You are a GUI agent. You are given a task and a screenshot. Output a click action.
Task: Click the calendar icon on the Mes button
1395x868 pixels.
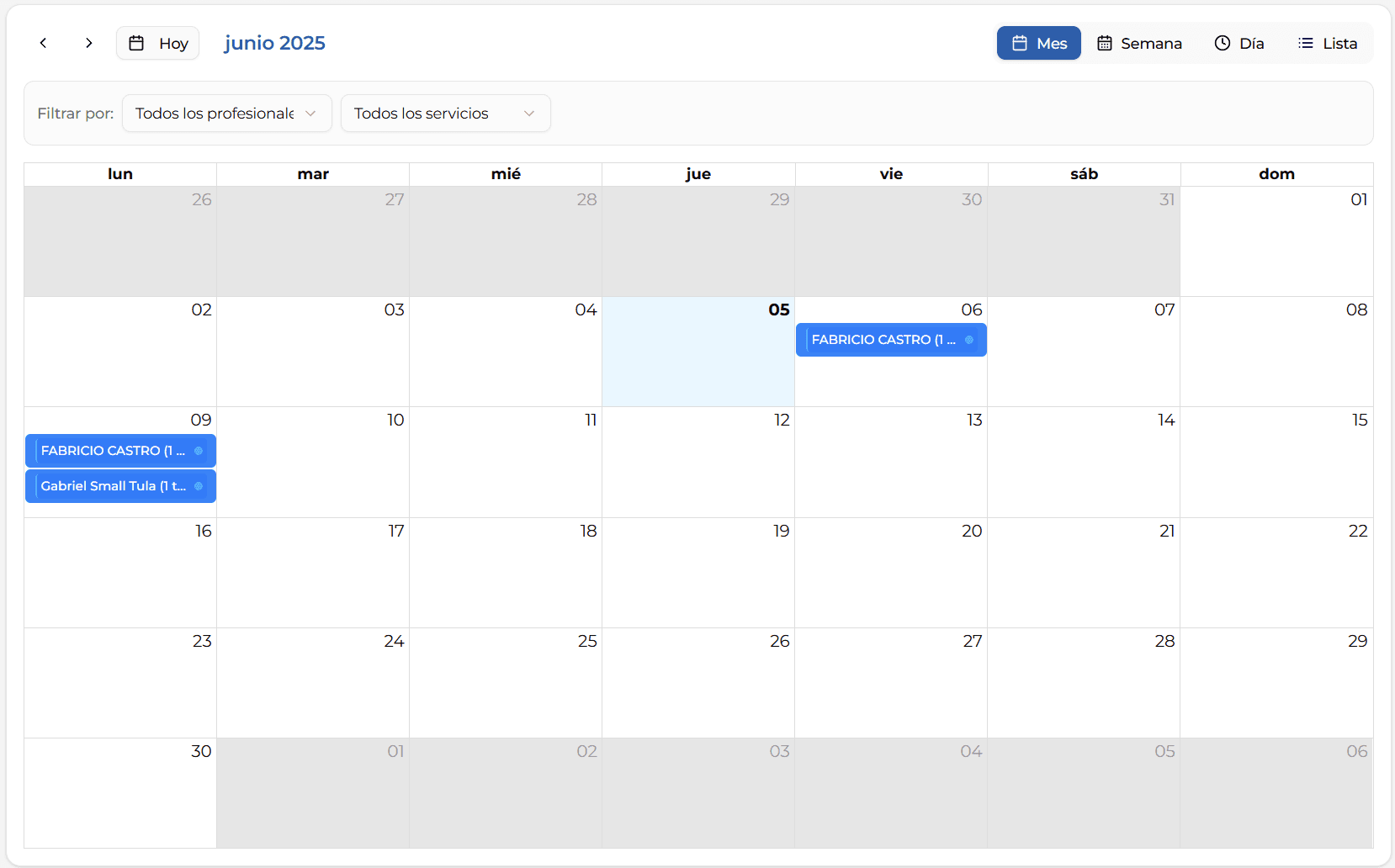(1021, 43)
